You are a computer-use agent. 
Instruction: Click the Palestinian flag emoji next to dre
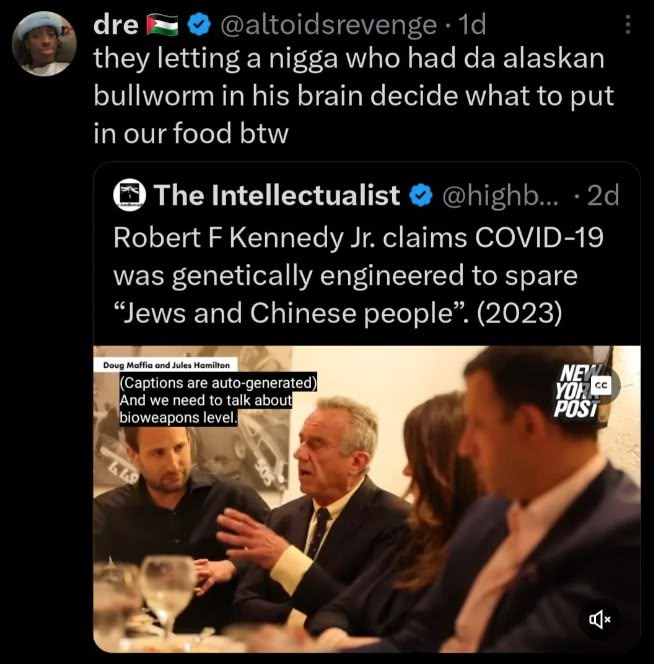pos(162,25)
